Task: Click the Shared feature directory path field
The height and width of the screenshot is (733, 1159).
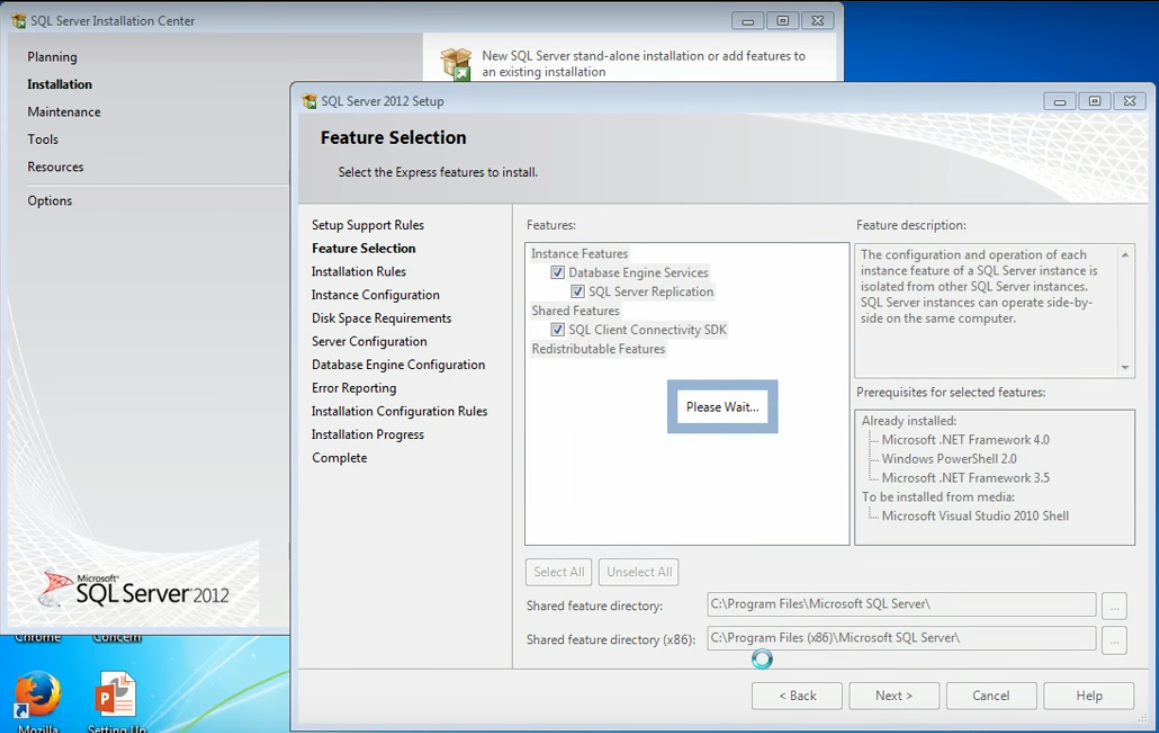Action: 901,604
